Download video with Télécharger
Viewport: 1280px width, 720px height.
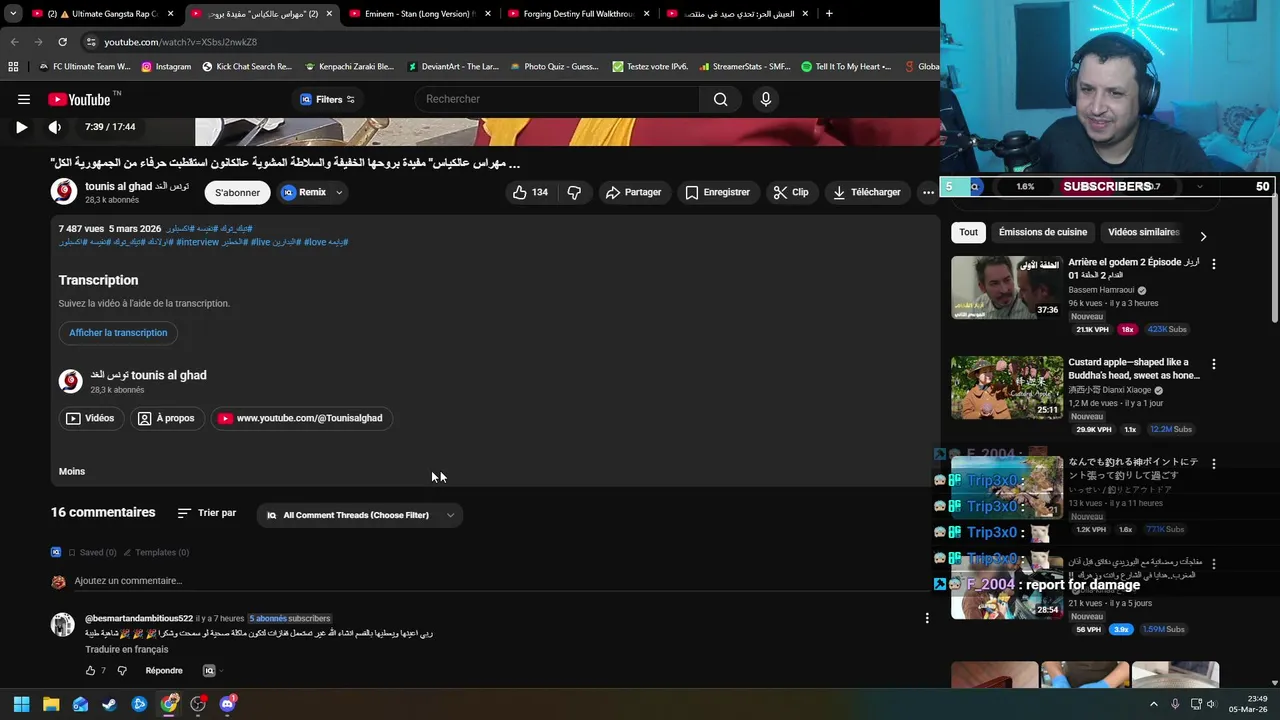[x=867, y=192]
